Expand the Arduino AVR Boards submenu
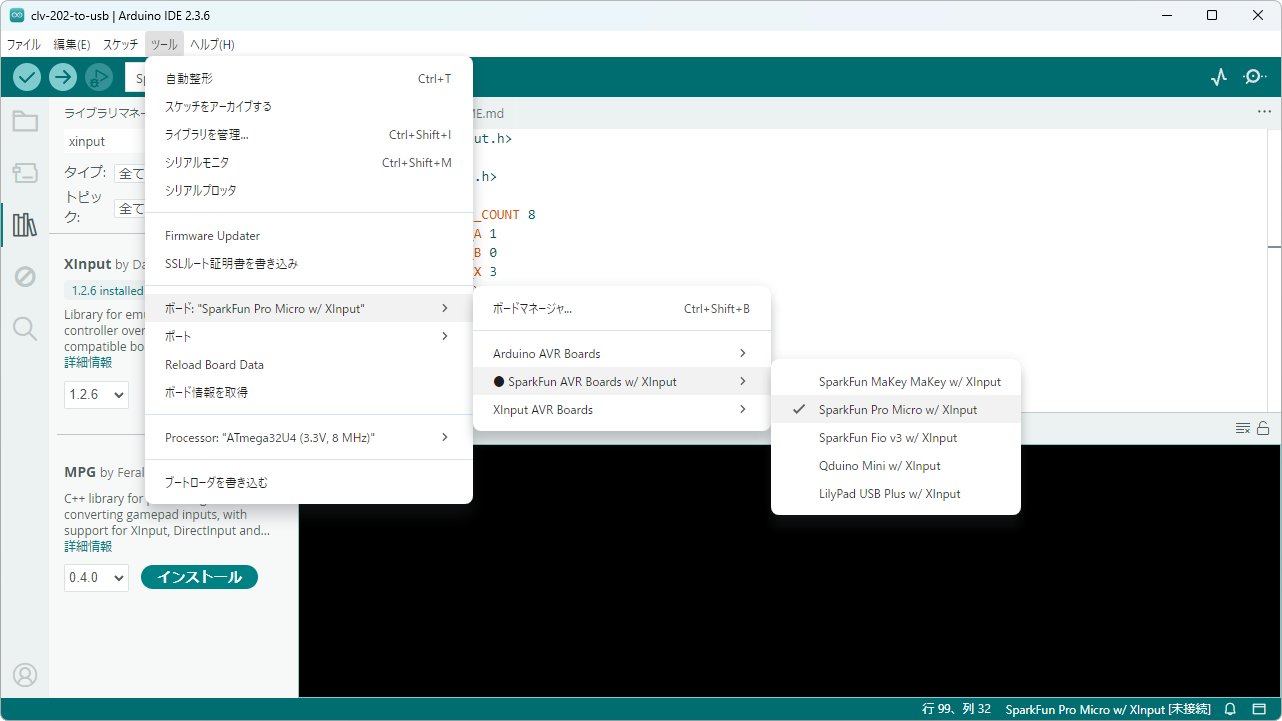Image resolution: width=1282 pixels, height=721 pixels. pos(620,354)
